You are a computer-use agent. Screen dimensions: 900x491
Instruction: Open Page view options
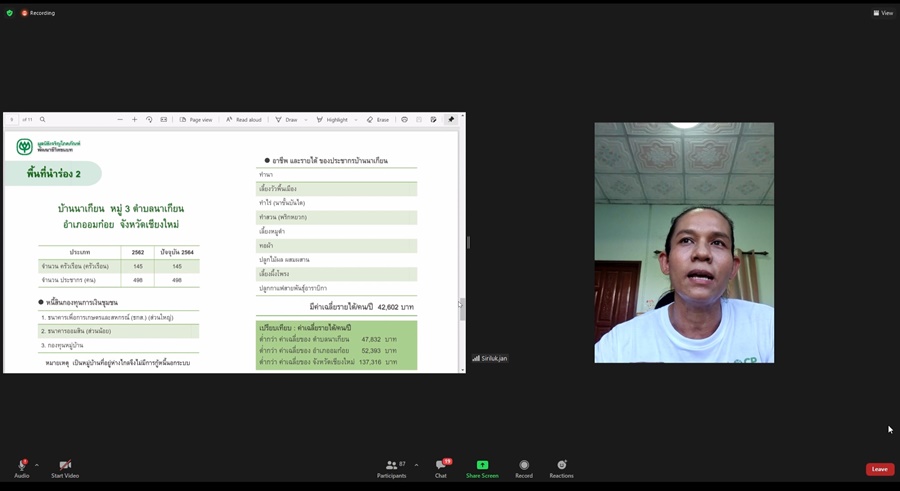click(196, 120)
